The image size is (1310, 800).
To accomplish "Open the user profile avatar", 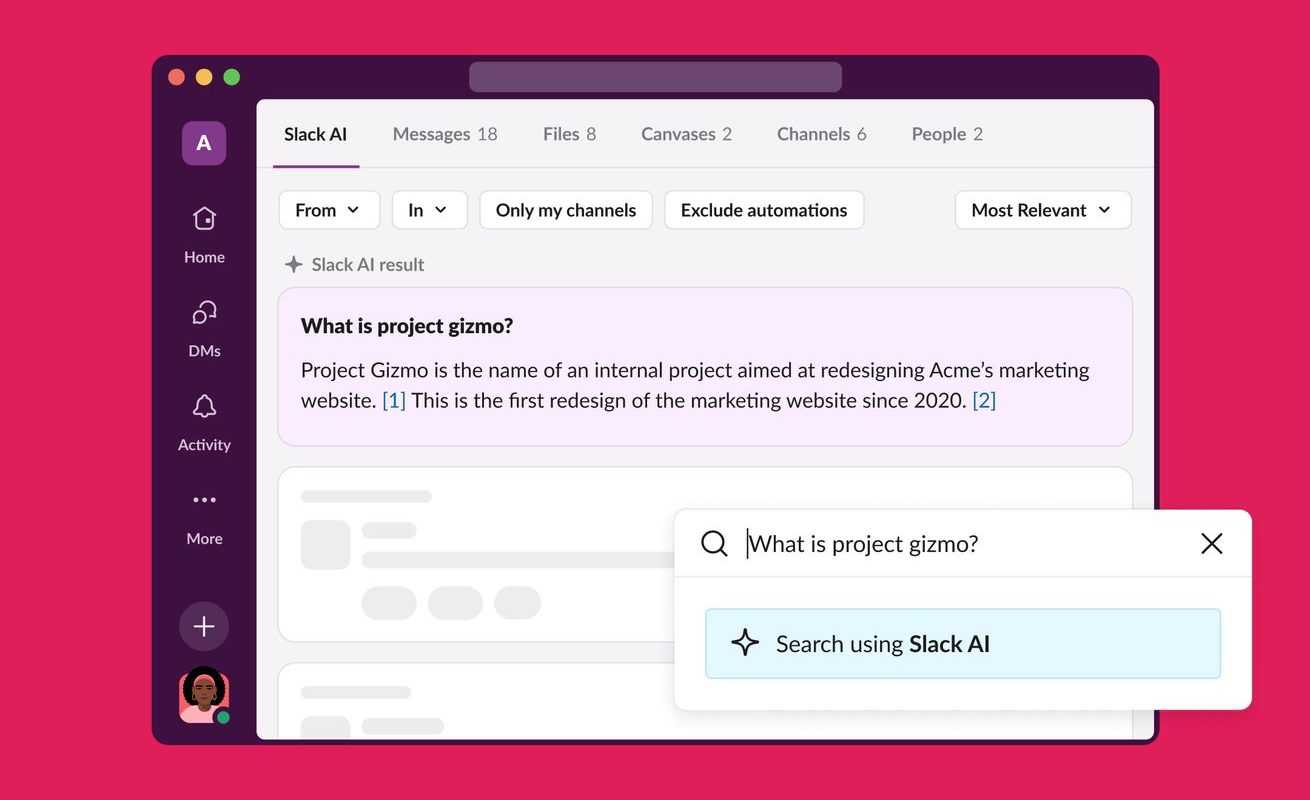I will click(204, 695).
